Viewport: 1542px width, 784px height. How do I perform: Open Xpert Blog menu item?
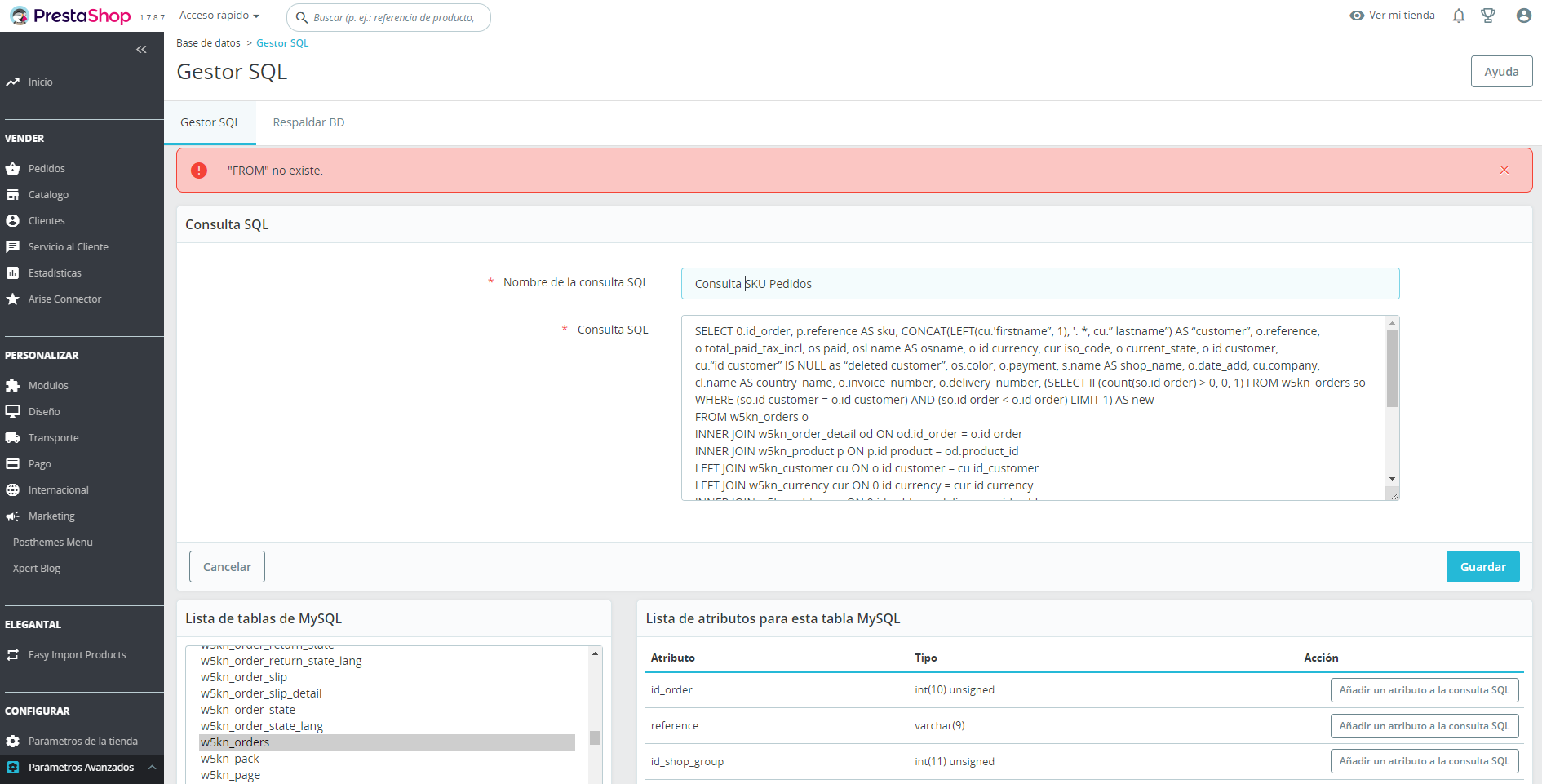[x=37, y=569]
